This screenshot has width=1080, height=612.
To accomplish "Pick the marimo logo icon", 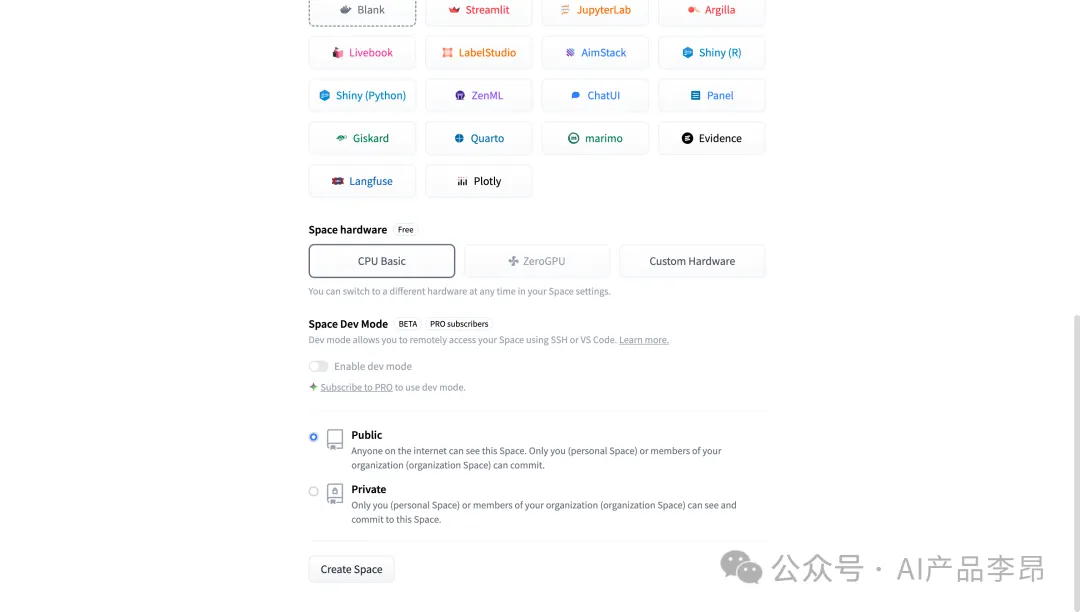I will click(x=574, y=139).
